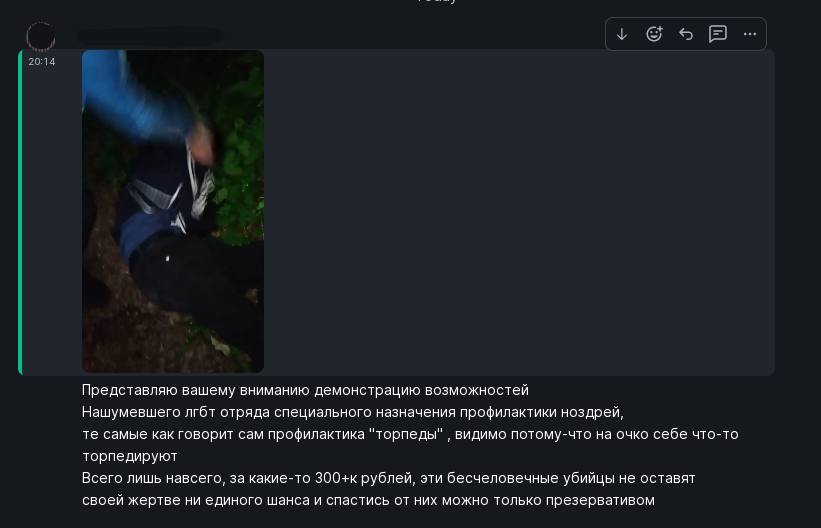Open a thread with the speech bubble icon
The width and height of the screenshot is (821, 528).
click(x=718, y=34)
